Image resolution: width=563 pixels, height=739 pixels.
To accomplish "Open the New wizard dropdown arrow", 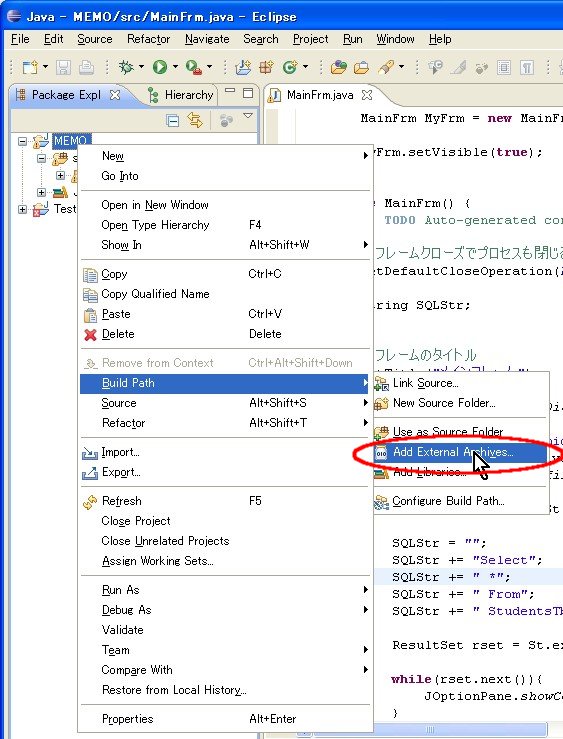I will click(45, 67).
